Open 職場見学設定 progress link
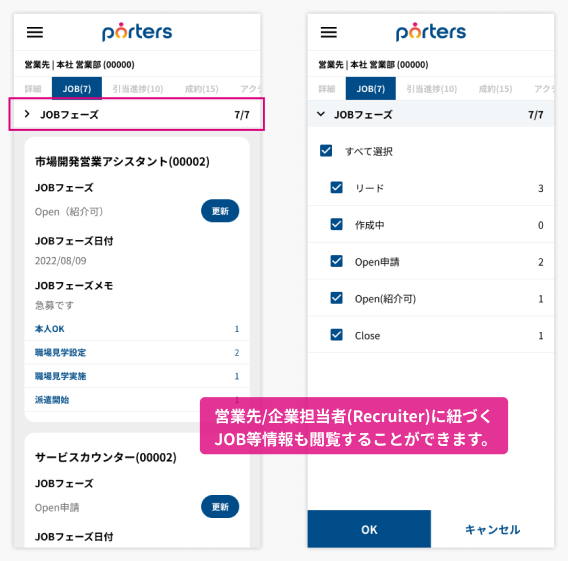The width and height of the screenshot is (568, 561). point(60,352)
